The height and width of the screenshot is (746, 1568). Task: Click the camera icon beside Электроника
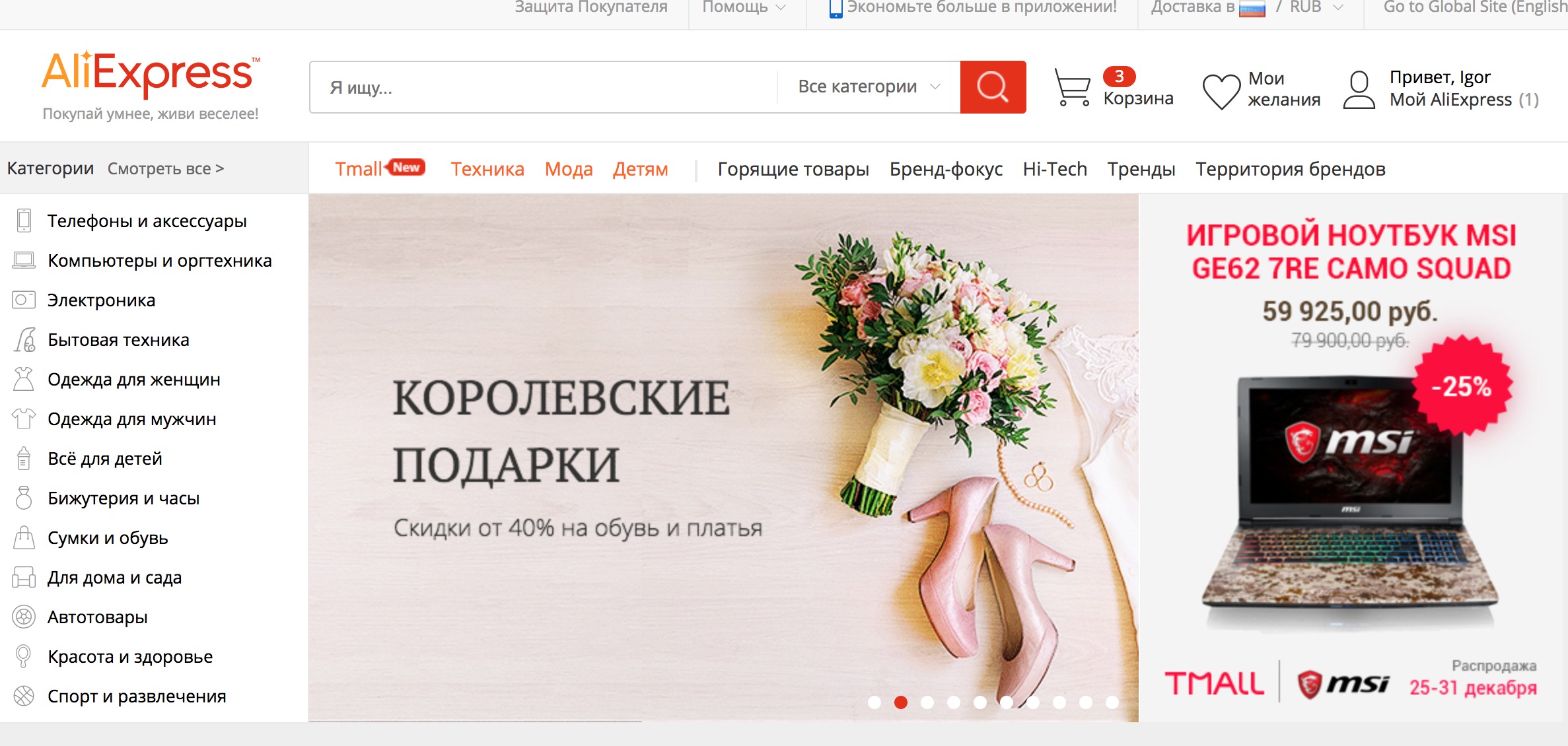tap(24, 300)
